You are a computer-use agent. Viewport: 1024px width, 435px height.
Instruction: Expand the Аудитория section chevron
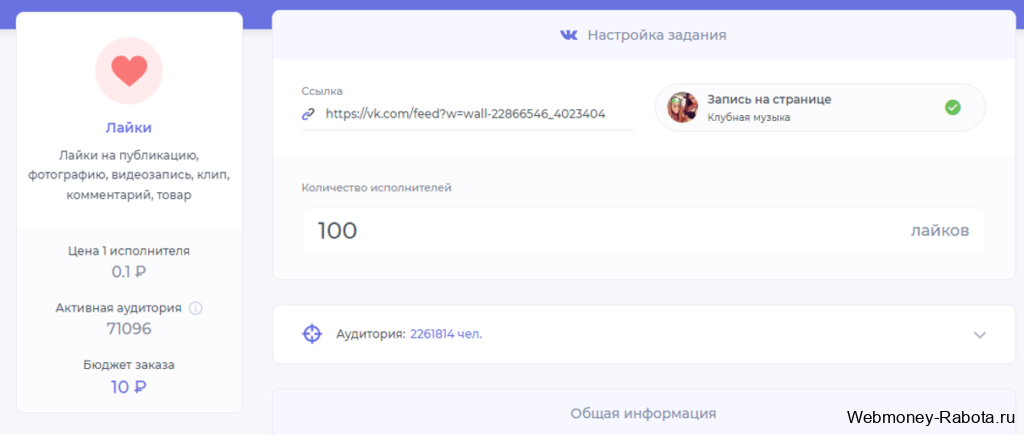click(979, 334)
